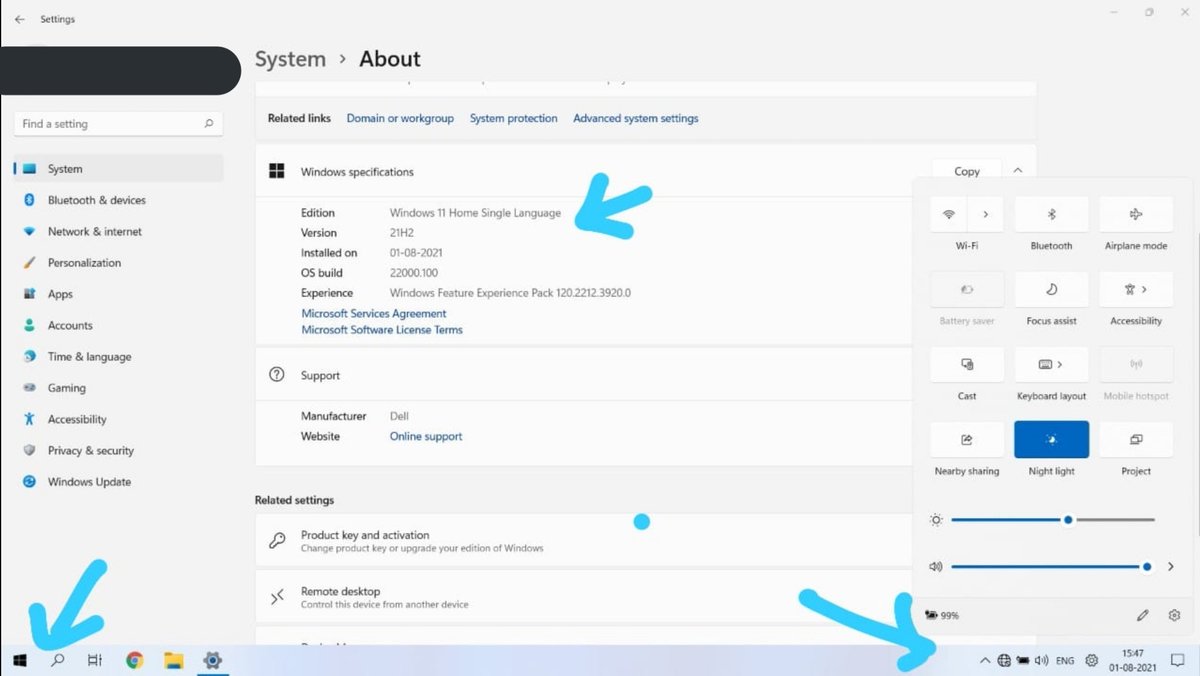Click the Settings gear app on taskbar
This screenshot has height=676, width=1200.
coord(212,660)
